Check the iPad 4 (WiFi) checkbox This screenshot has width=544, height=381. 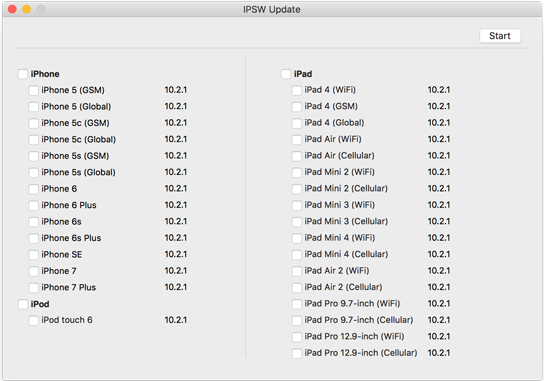pyautogui.click(x=297, y=91)
